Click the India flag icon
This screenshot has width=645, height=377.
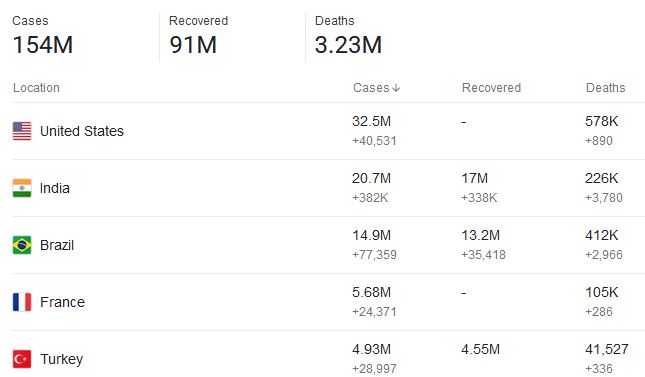pos(22,188)
